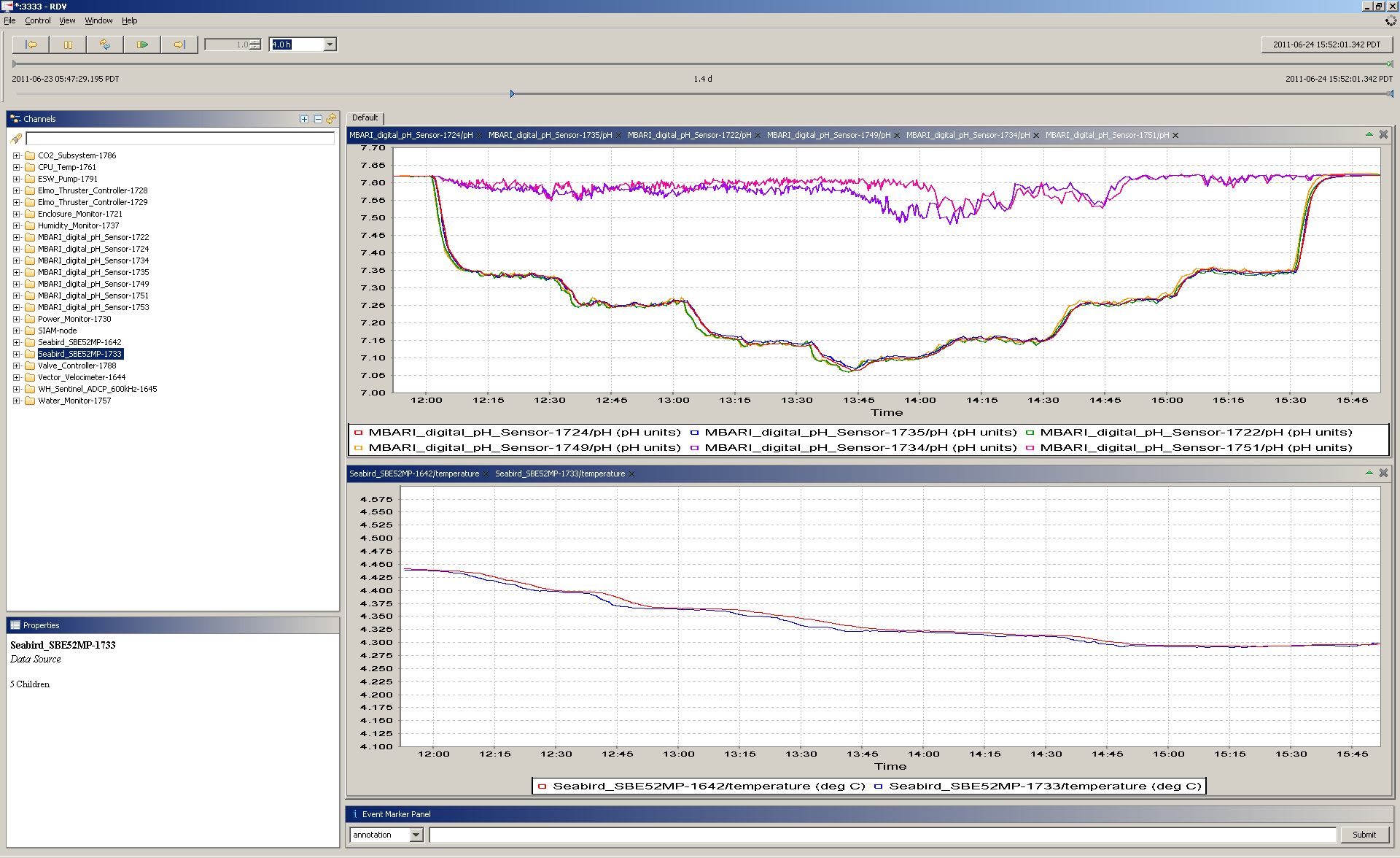Click the event marker text input field

coord(883,835)
